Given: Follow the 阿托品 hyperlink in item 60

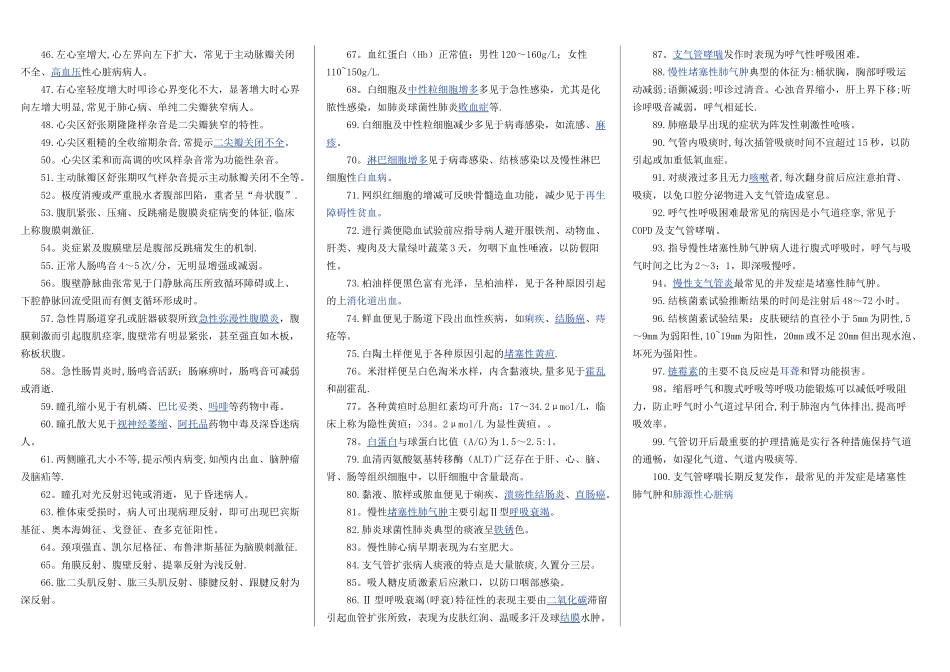Looking at the screenshot, I should coord(193,424).
